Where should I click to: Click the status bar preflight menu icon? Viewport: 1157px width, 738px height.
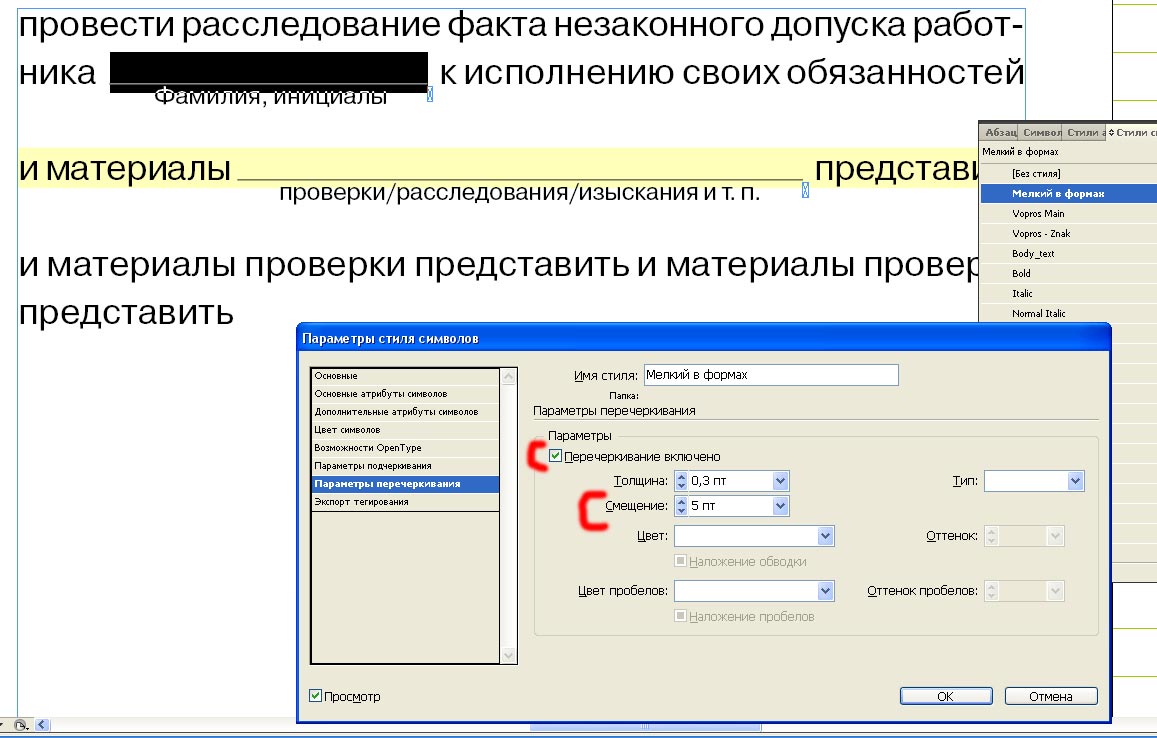pos(21,725)
